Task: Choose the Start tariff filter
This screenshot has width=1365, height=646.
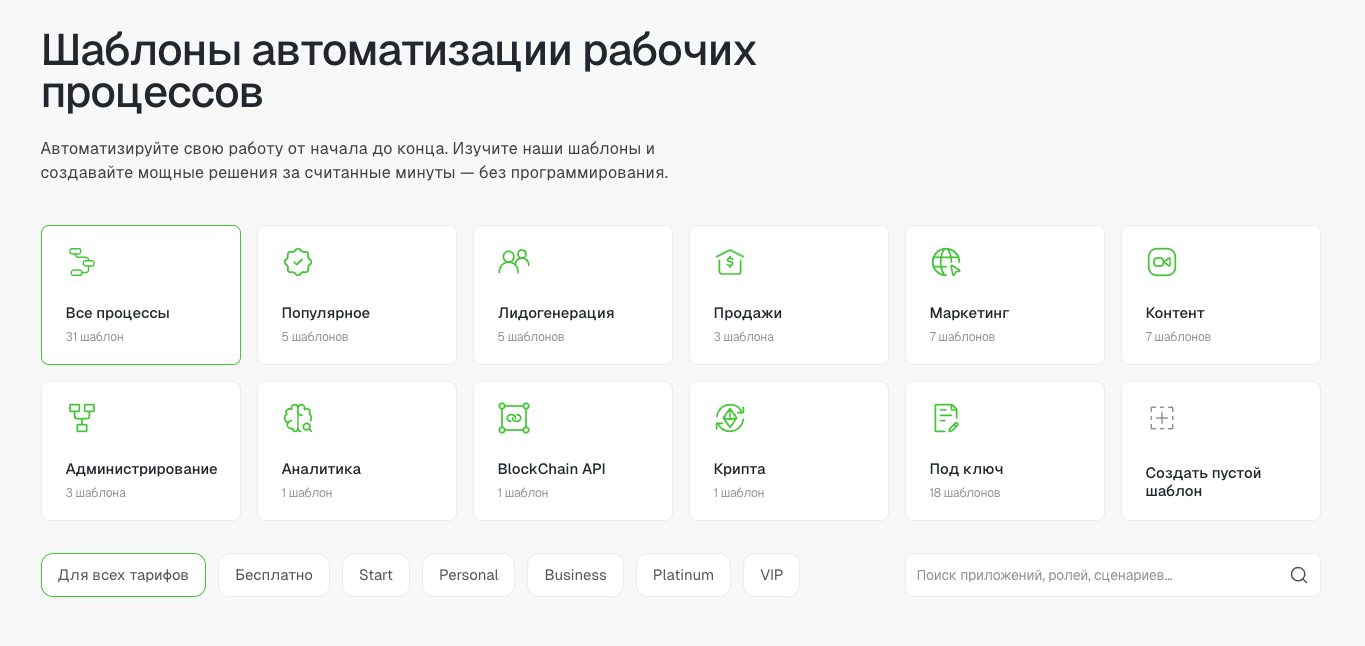Action: pyautogui.click(x=376, y=575)
